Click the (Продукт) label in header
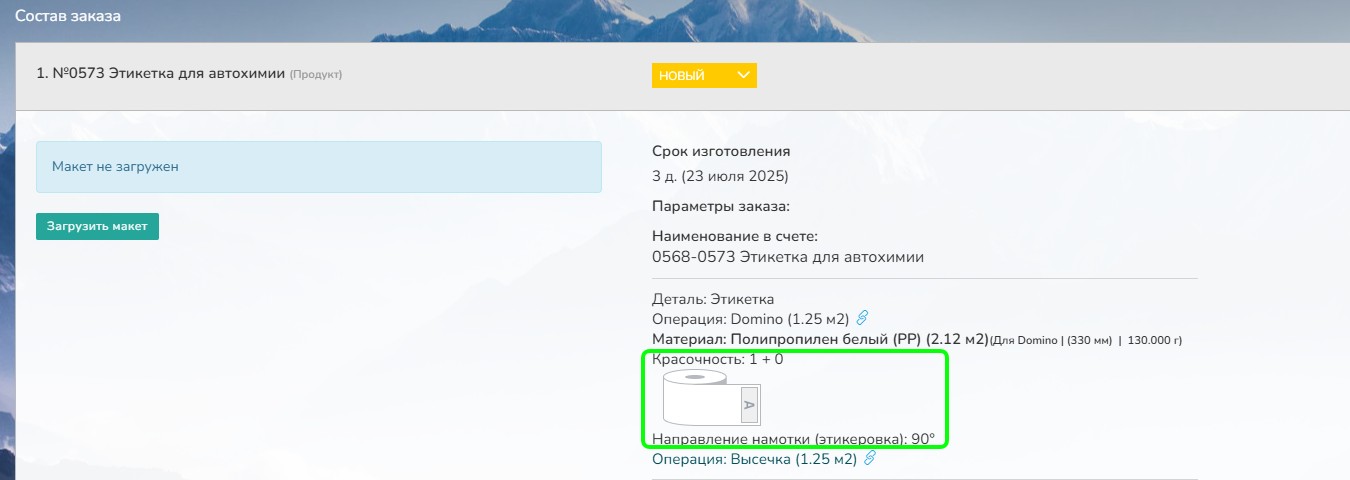 [316, 75]
